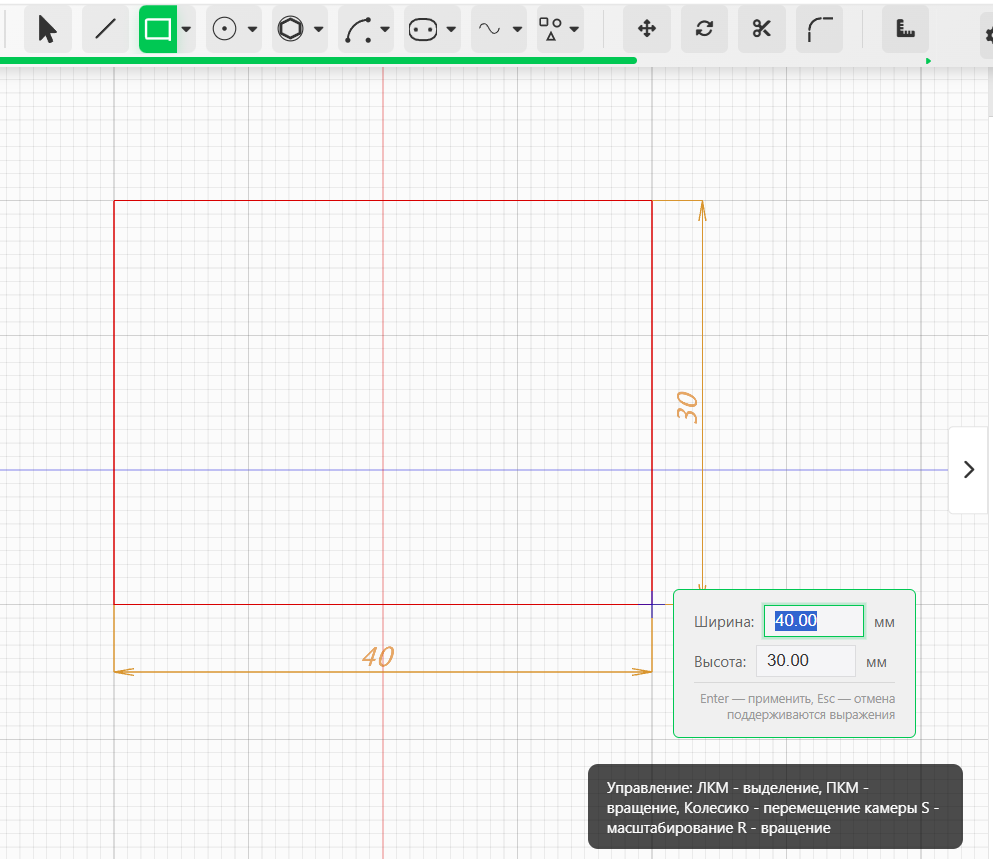Image resolution: width=993 pixels, height=859 pixels.
Task: Choose the Move tool
Action: pos(647,29)
